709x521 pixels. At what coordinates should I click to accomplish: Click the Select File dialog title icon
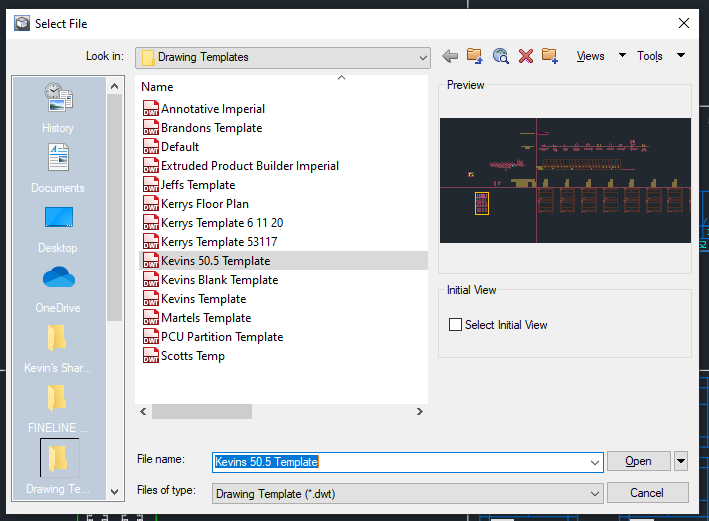[x=22, y=24]
